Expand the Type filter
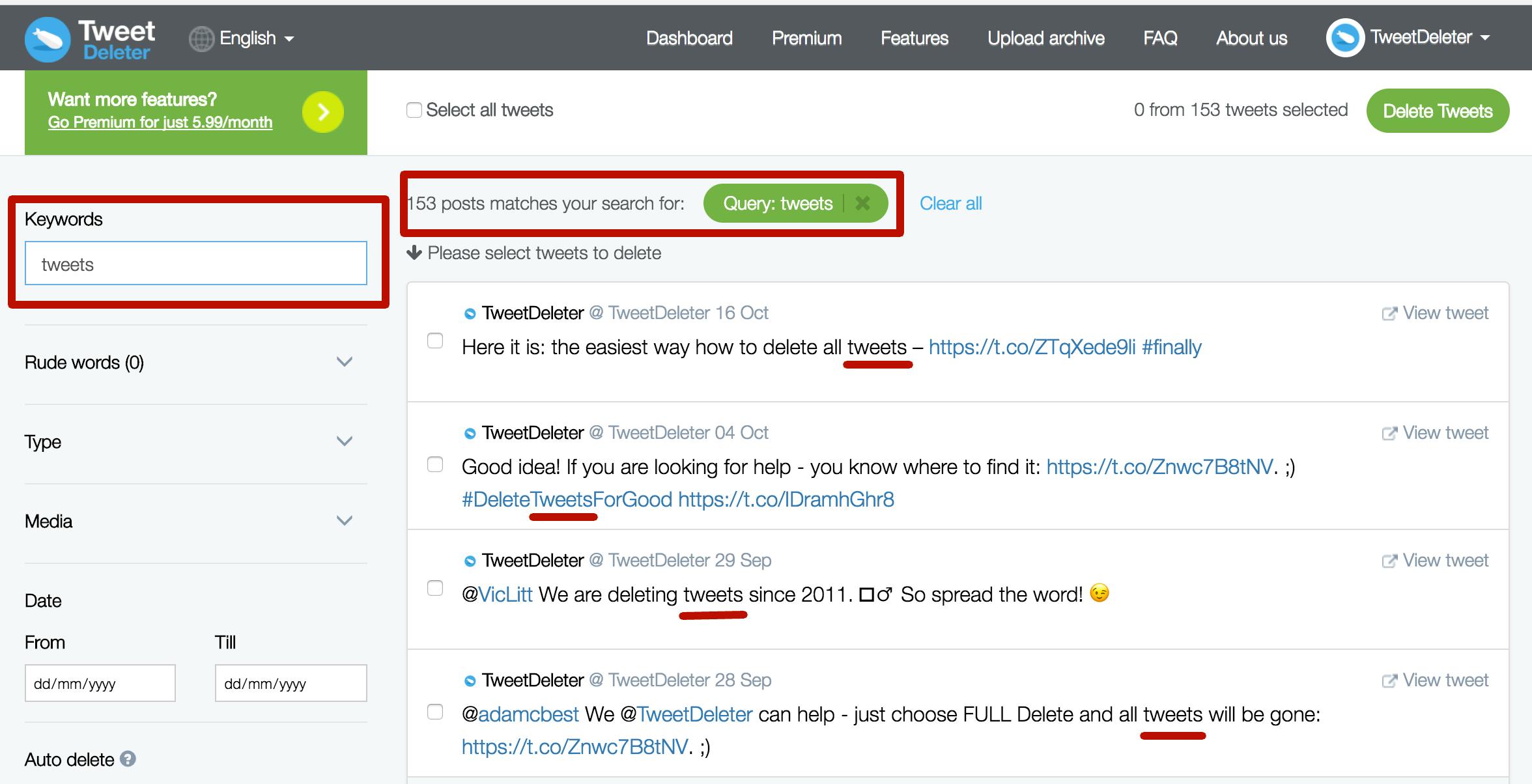The image size is (1532, 784). tap(345, 441)
